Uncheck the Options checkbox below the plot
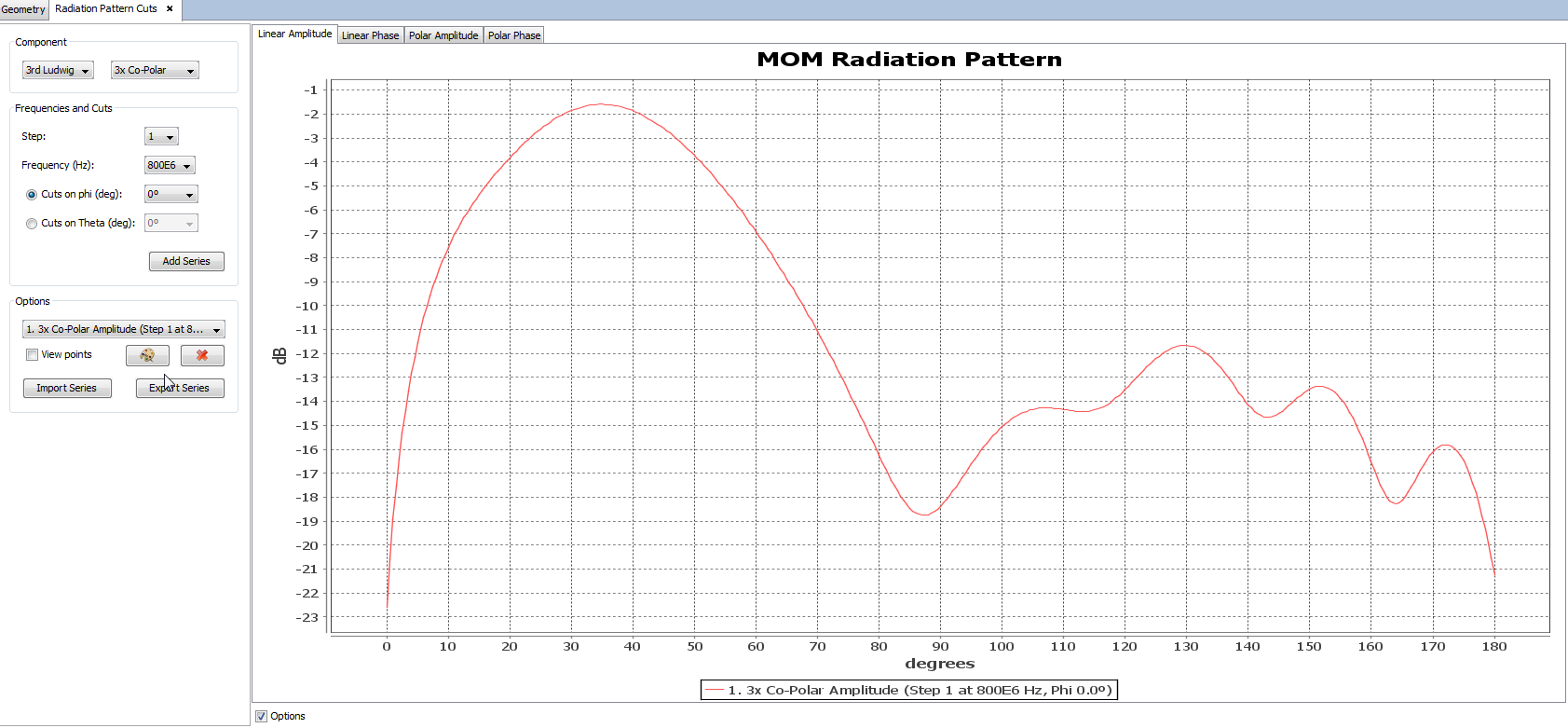This screenshot has width=1568, height=728. (x=262, y=716)
